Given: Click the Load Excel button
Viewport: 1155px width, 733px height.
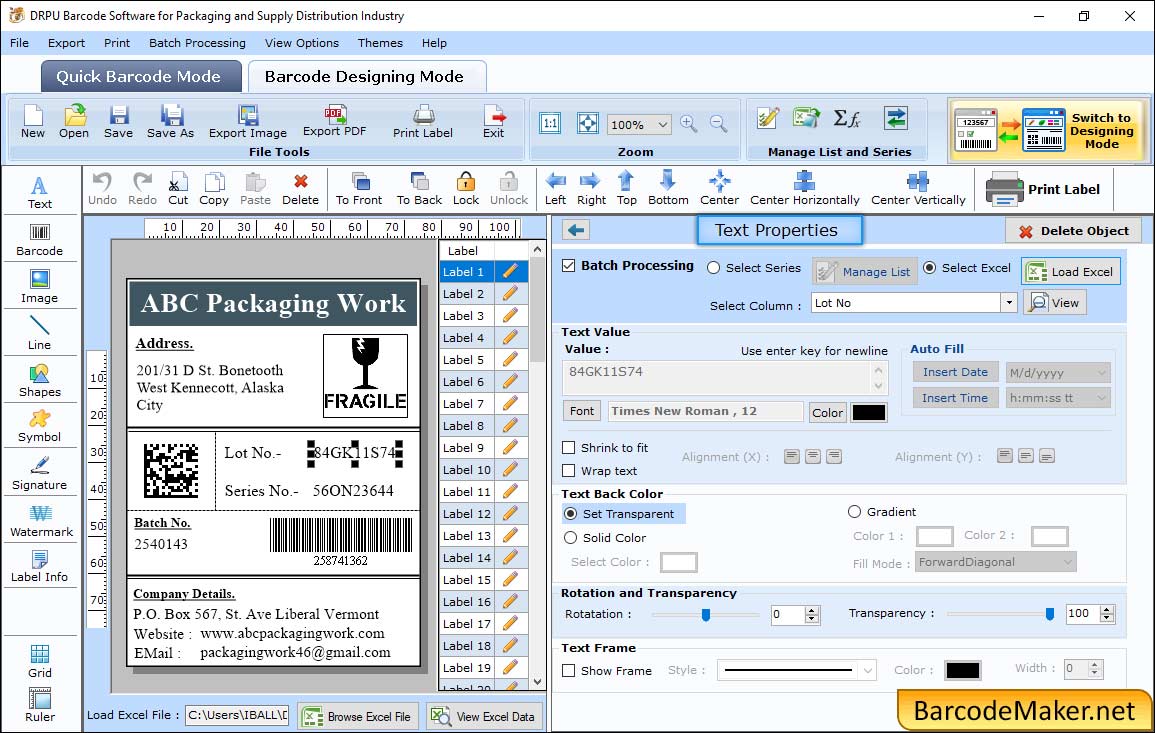Looking at the screenshot, I should pos(1071,271).
